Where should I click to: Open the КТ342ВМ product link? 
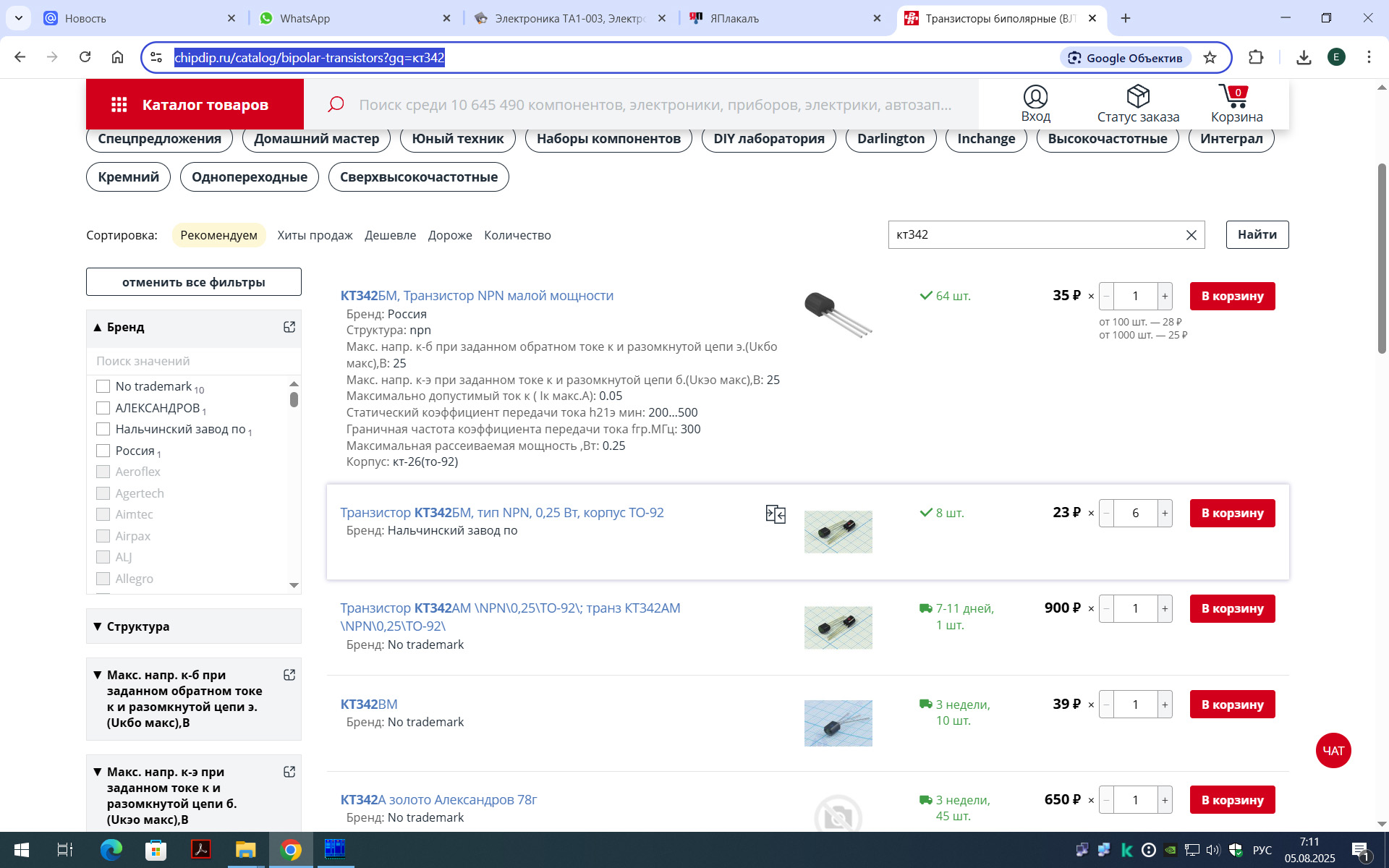(x=369, y=704)
